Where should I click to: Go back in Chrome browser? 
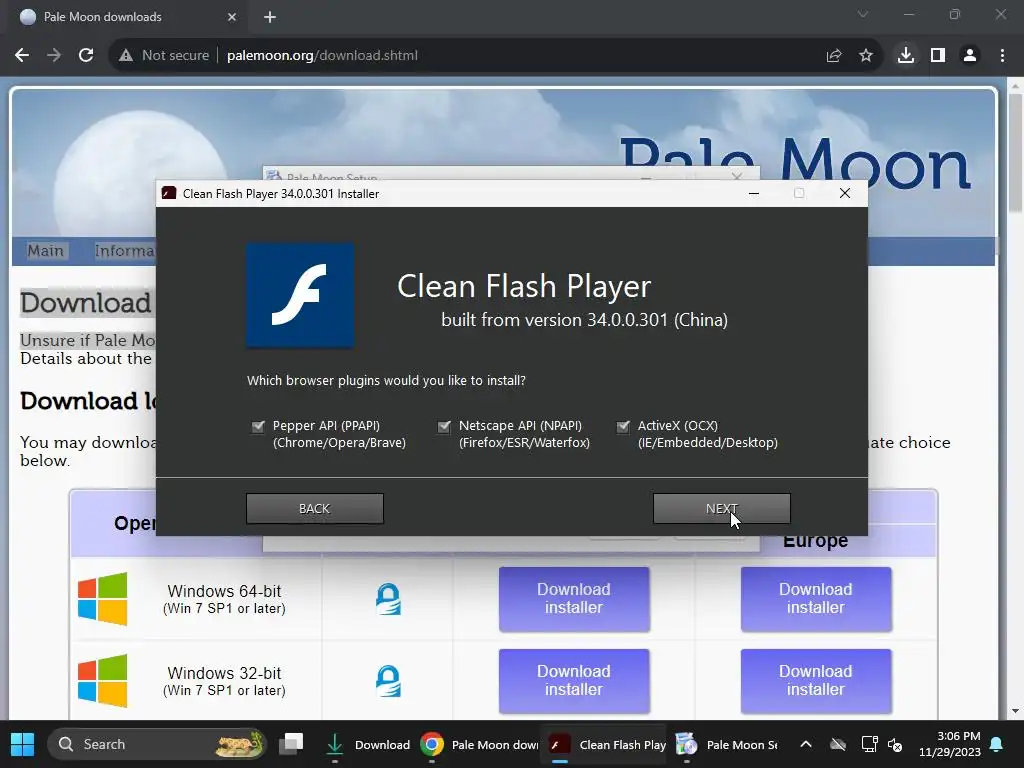(x=22, y=56)
